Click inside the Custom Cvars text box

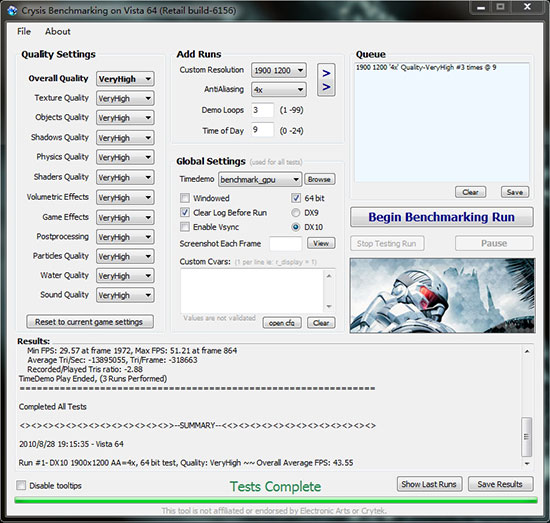pos(253,291)
